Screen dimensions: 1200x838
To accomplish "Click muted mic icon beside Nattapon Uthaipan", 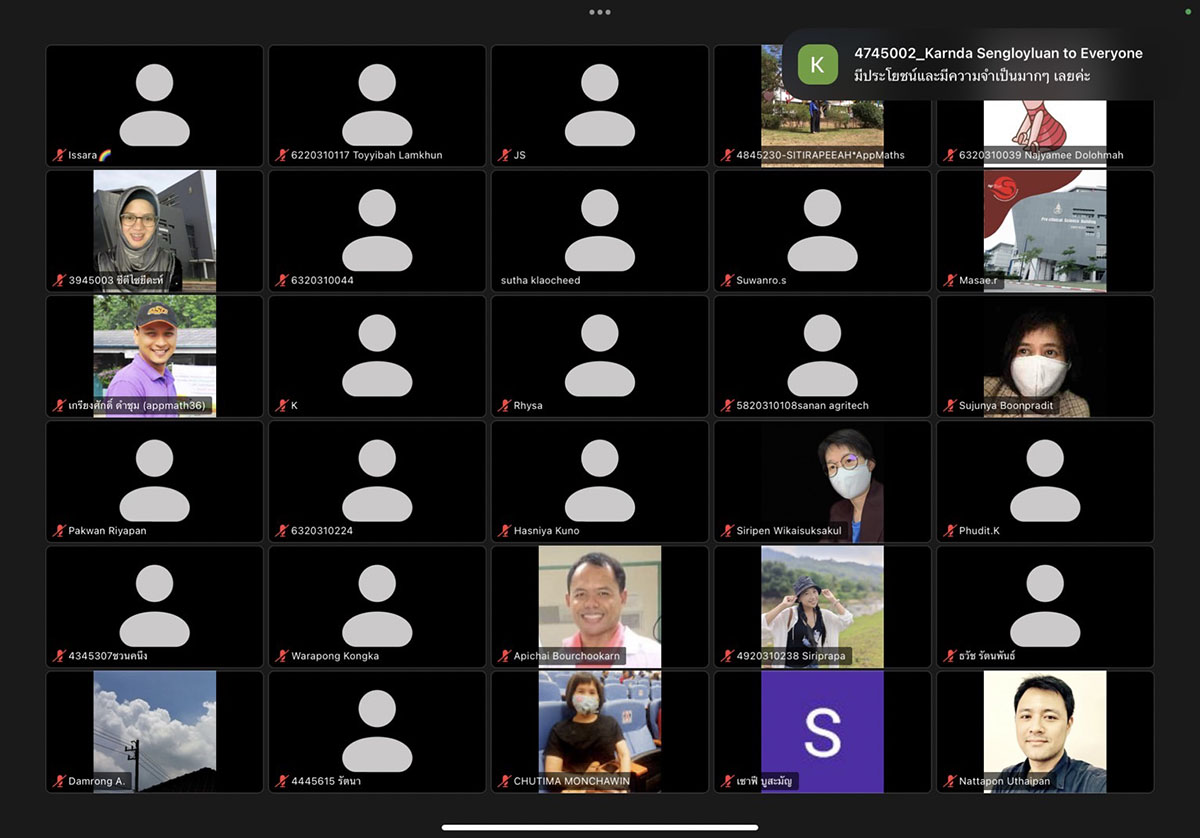I will [x=951, y=781].
